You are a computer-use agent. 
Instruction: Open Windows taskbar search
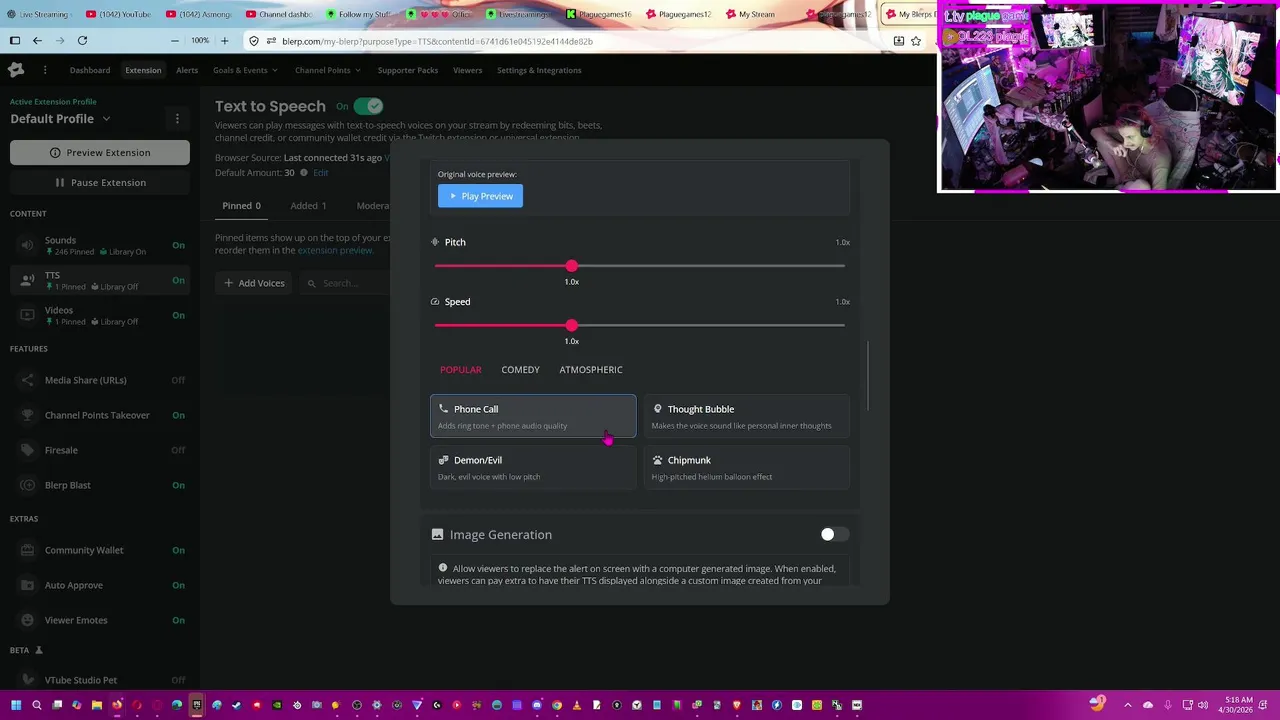click(37, 705)
